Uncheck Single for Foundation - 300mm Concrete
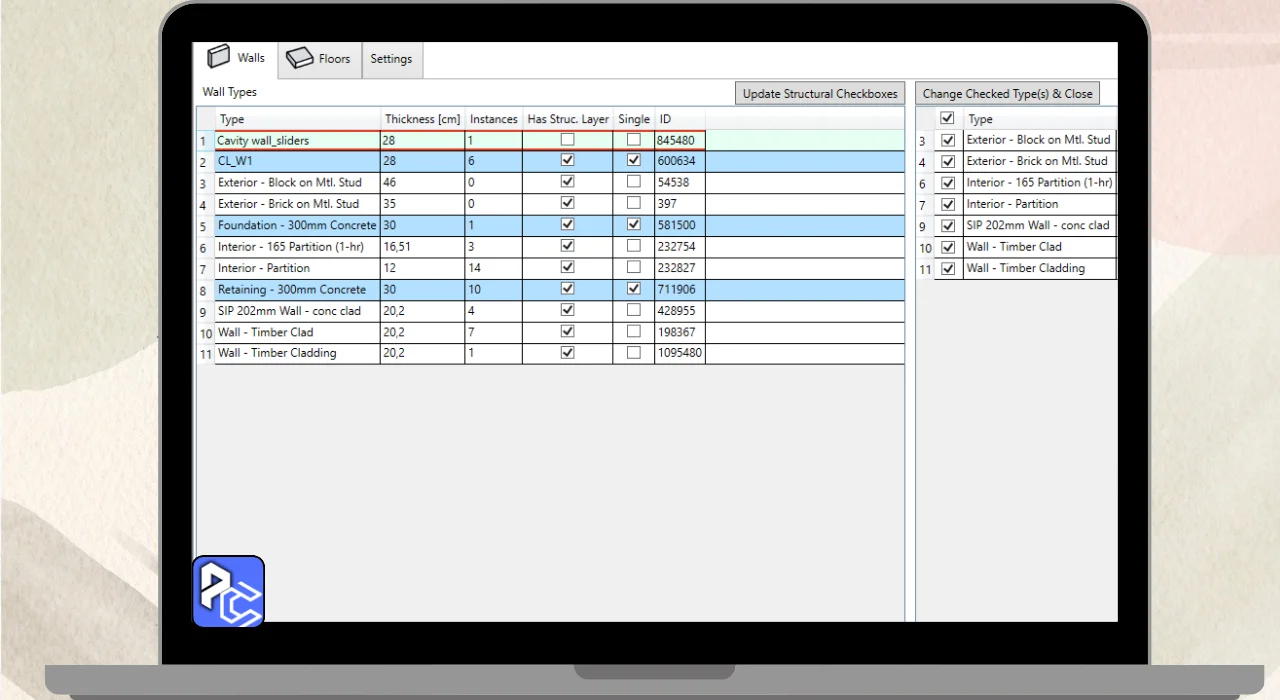This screenshot has height=700, width=1280. (x=634, y=225)
